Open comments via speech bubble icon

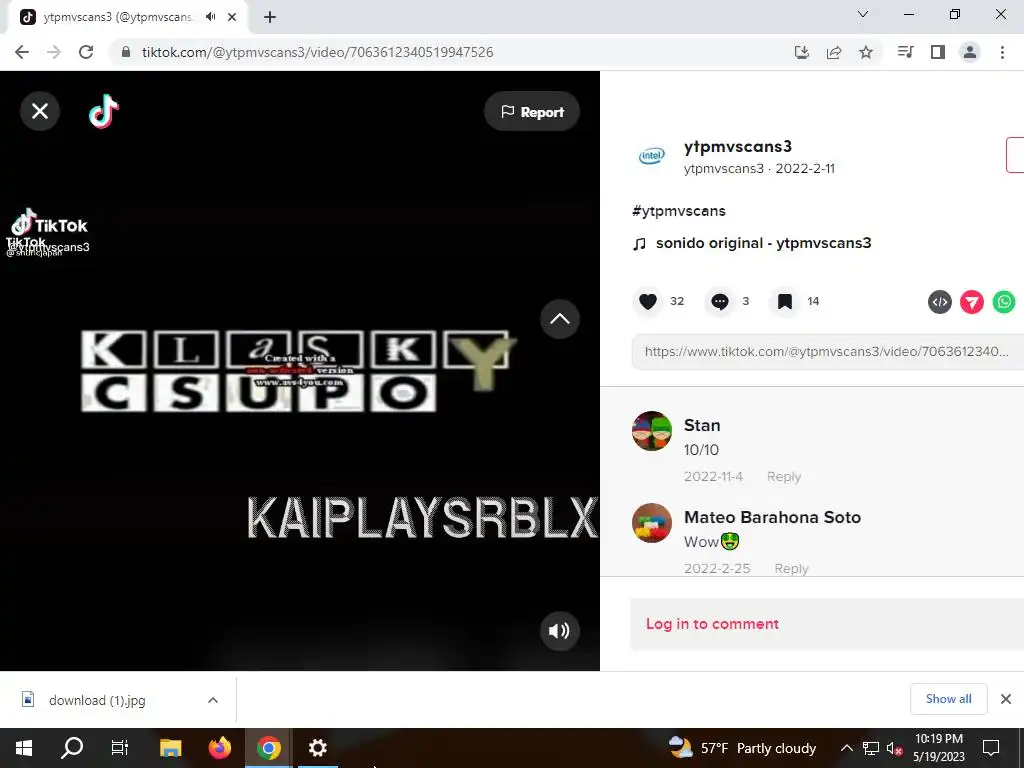click(720, 301)
